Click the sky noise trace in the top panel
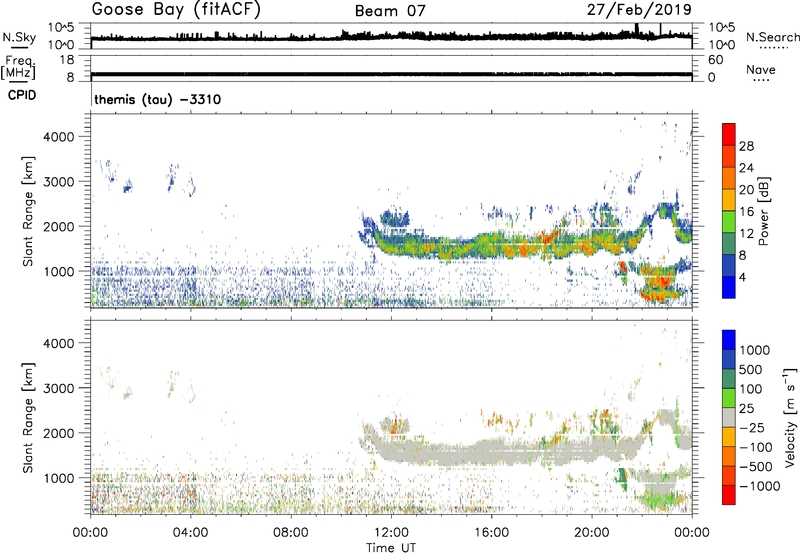The image size is (800, 554). pyautogui.click(x=391, y=36)
